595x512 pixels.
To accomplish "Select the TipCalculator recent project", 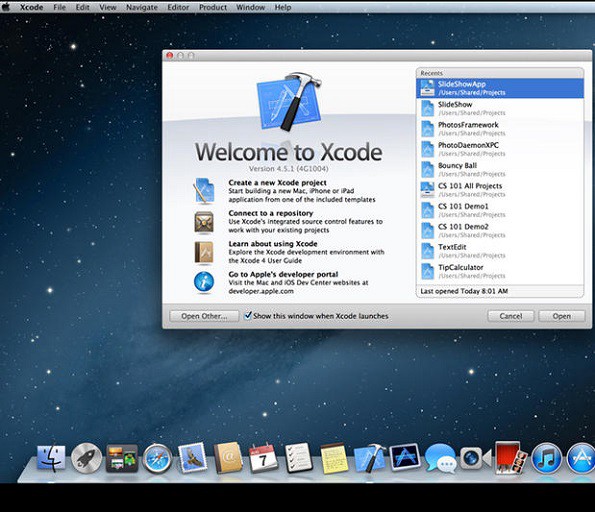I will [500, 271].
